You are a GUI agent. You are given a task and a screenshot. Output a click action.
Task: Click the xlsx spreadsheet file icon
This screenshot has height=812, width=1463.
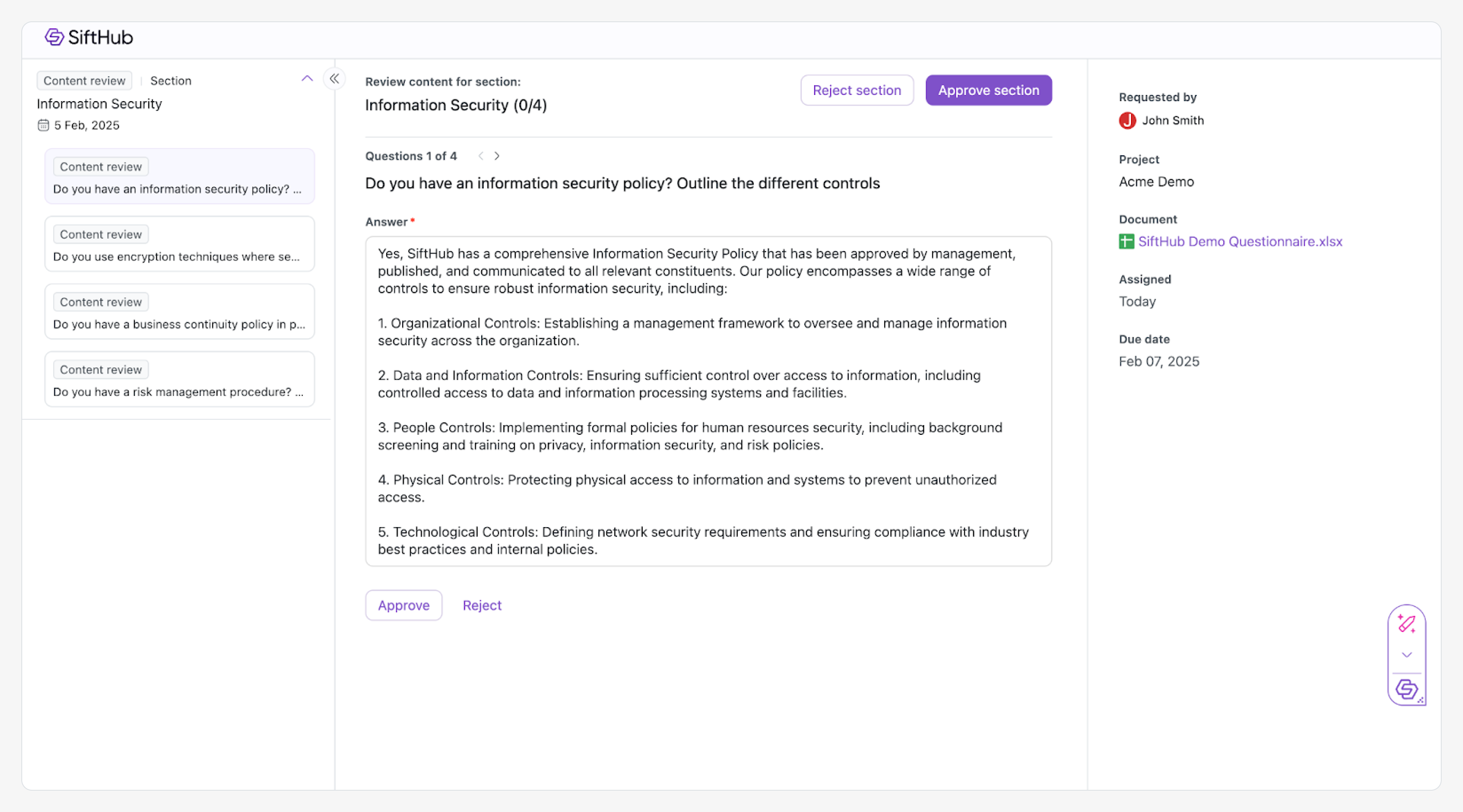click(1126, 241)
